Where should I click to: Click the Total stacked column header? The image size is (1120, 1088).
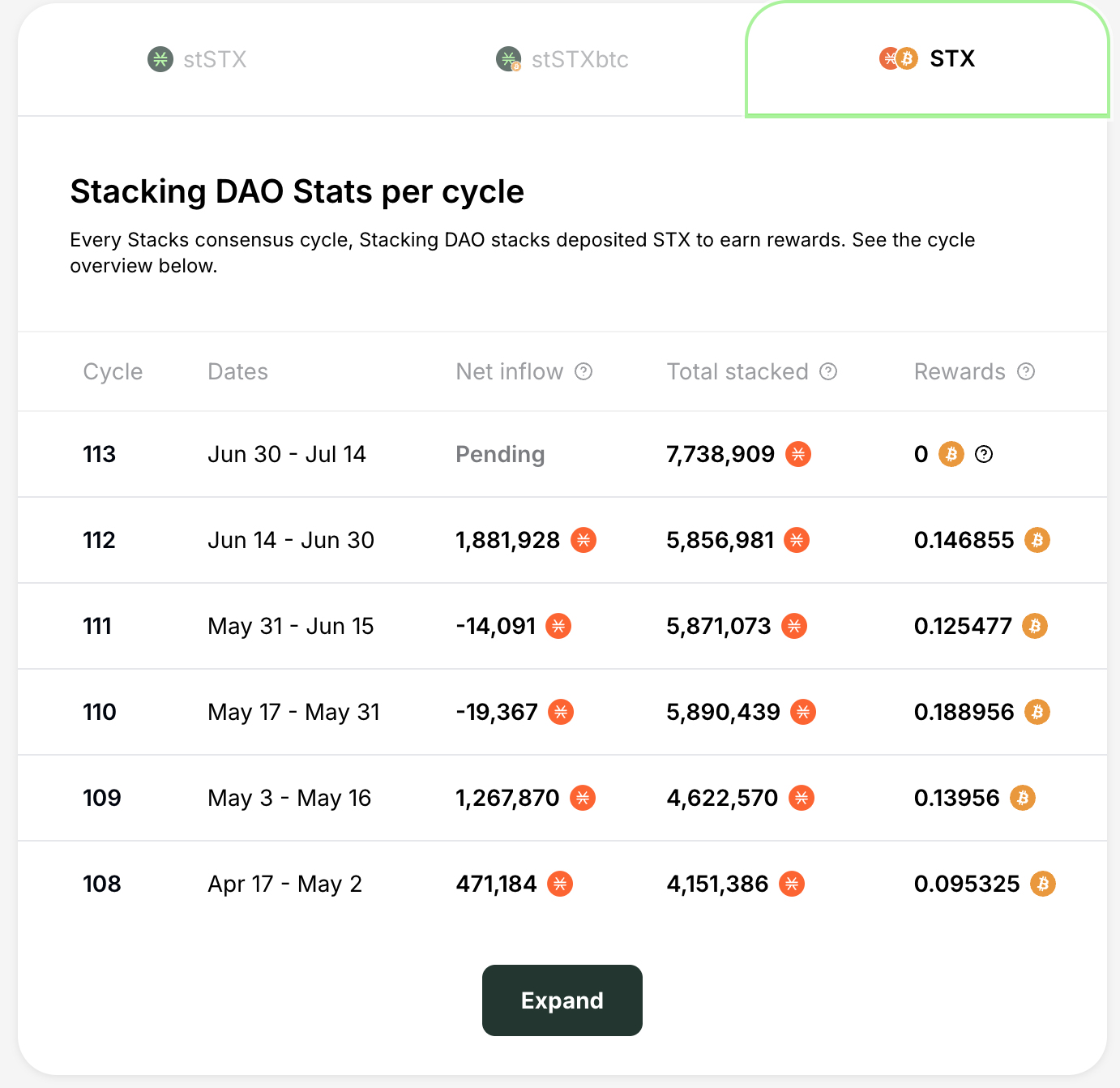click(x=737, y=371)
